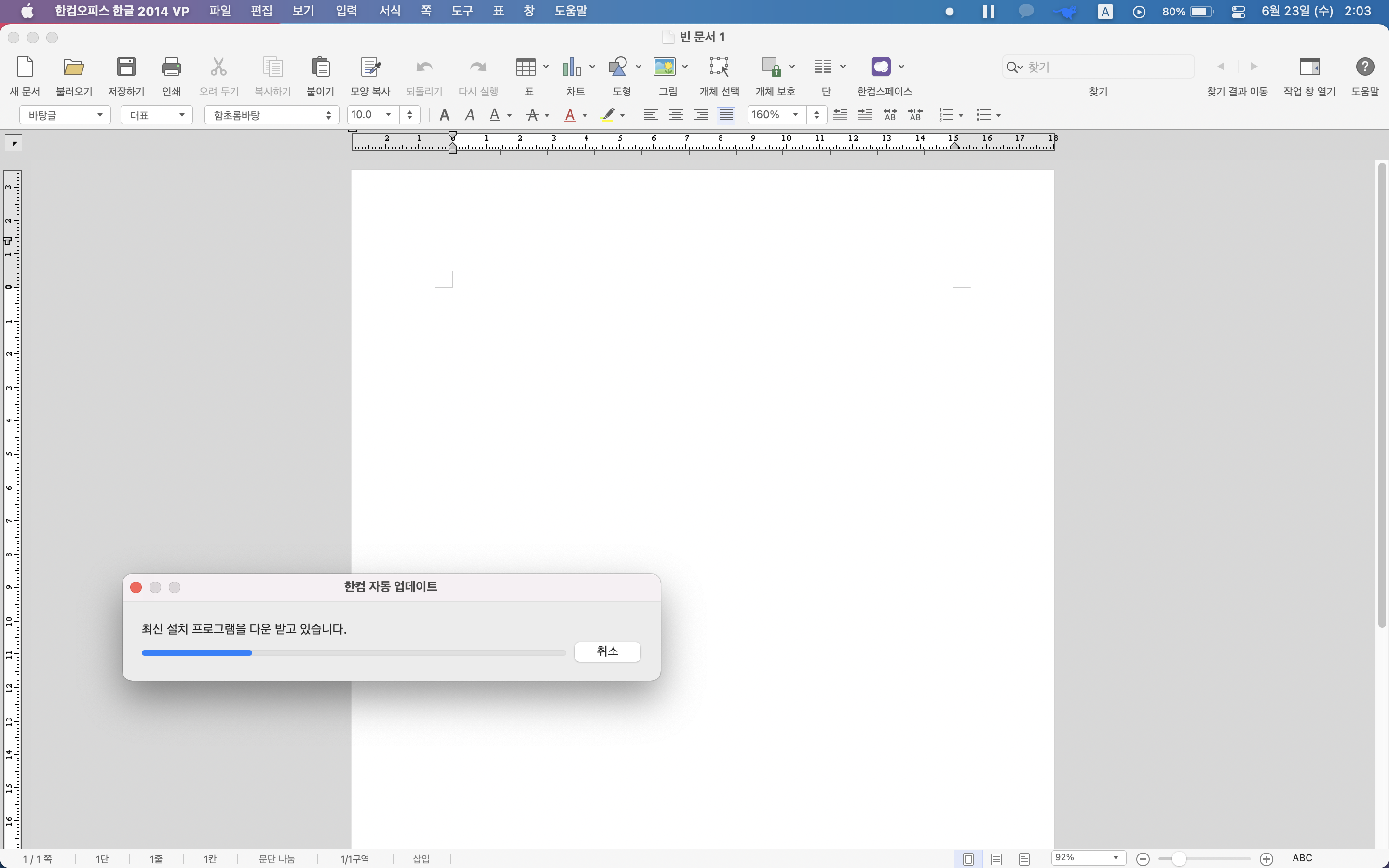The width and height of the screenshot is (1389, 868).
Task: Expand the 차트 chart dropdown arrow
Action: click(x=592, y=67)
